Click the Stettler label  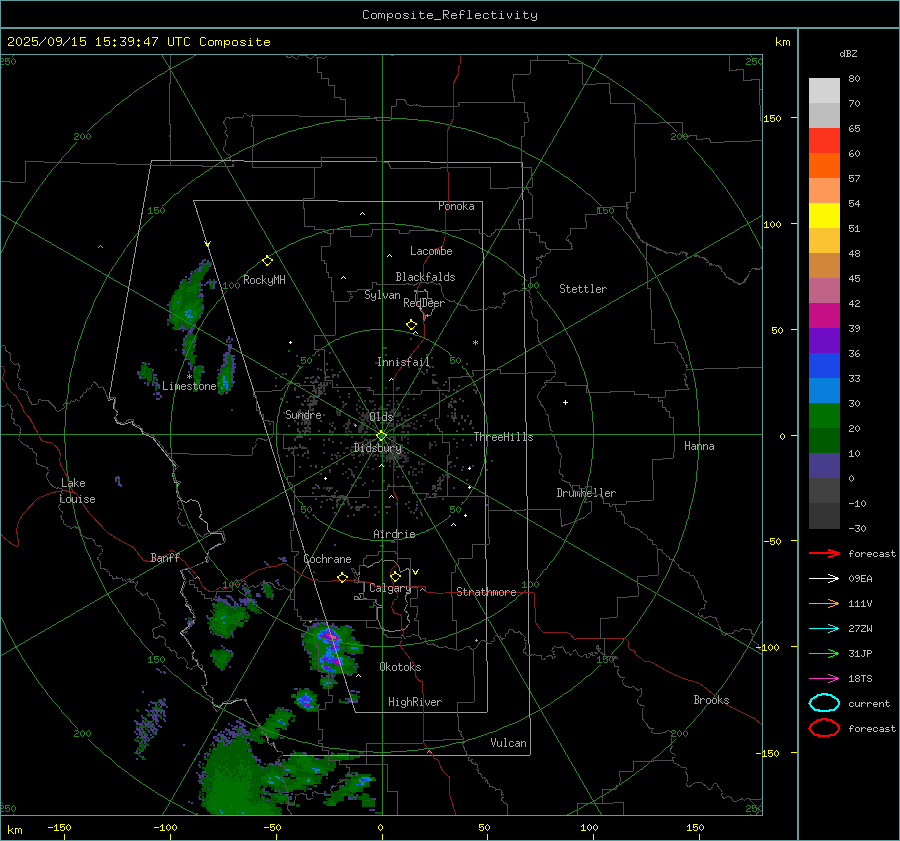(583, 289)
